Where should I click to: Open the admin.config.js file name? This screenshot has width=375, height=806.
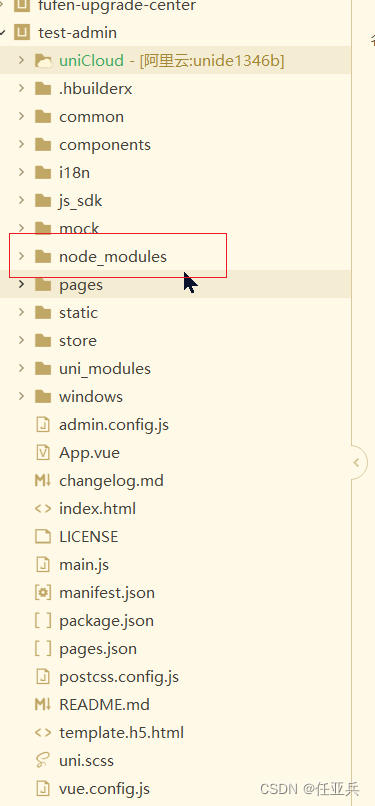pyautogui.click(x=114, y=425)
